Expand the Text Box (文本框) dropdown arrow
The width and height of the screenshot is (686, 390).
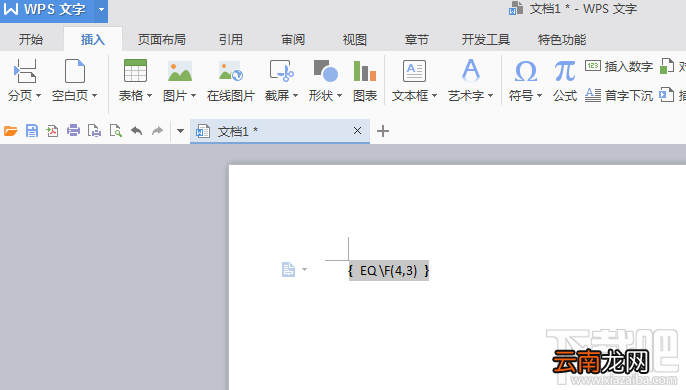click(x=434, y=95)
